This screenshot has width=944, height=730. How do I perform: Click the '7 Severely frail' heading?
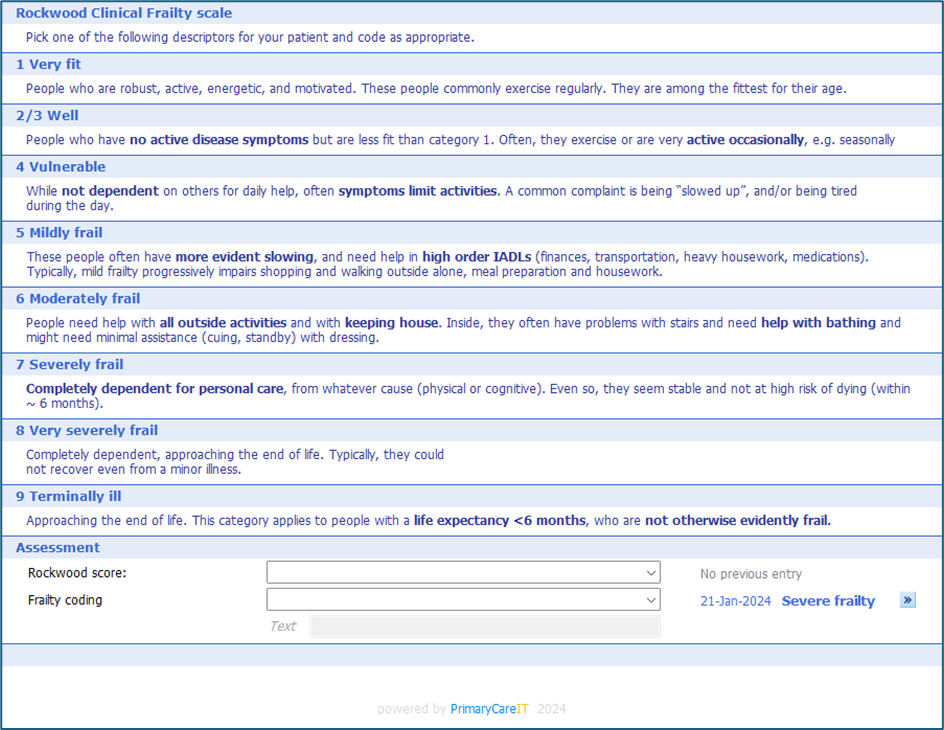69,365
